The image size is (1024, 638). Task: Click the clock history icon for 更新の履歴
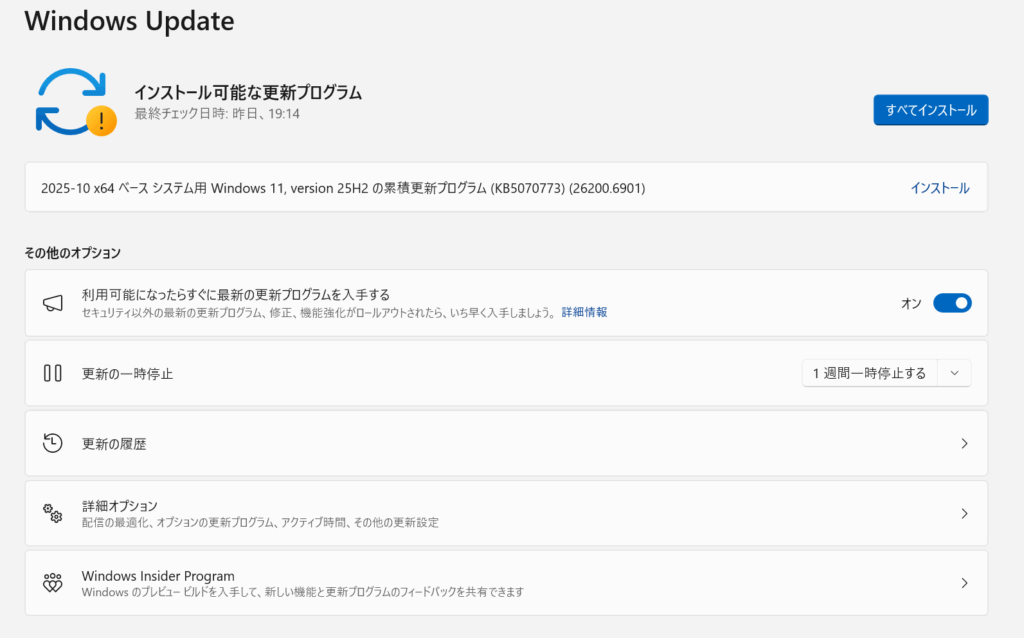pyautogui.click(x=53, y=443)
